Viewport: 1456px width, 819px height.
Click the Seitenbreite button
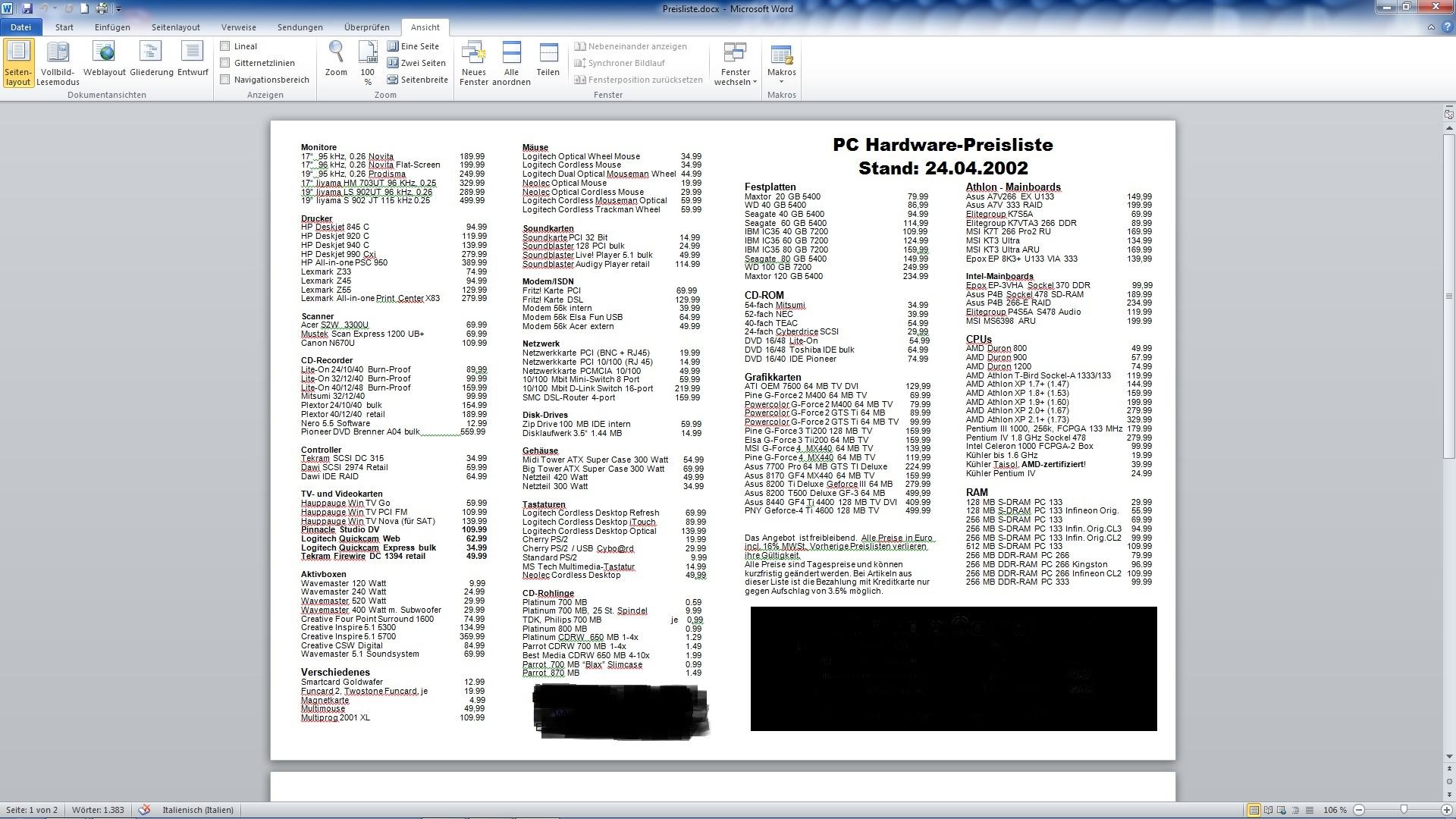pos(417,80)
